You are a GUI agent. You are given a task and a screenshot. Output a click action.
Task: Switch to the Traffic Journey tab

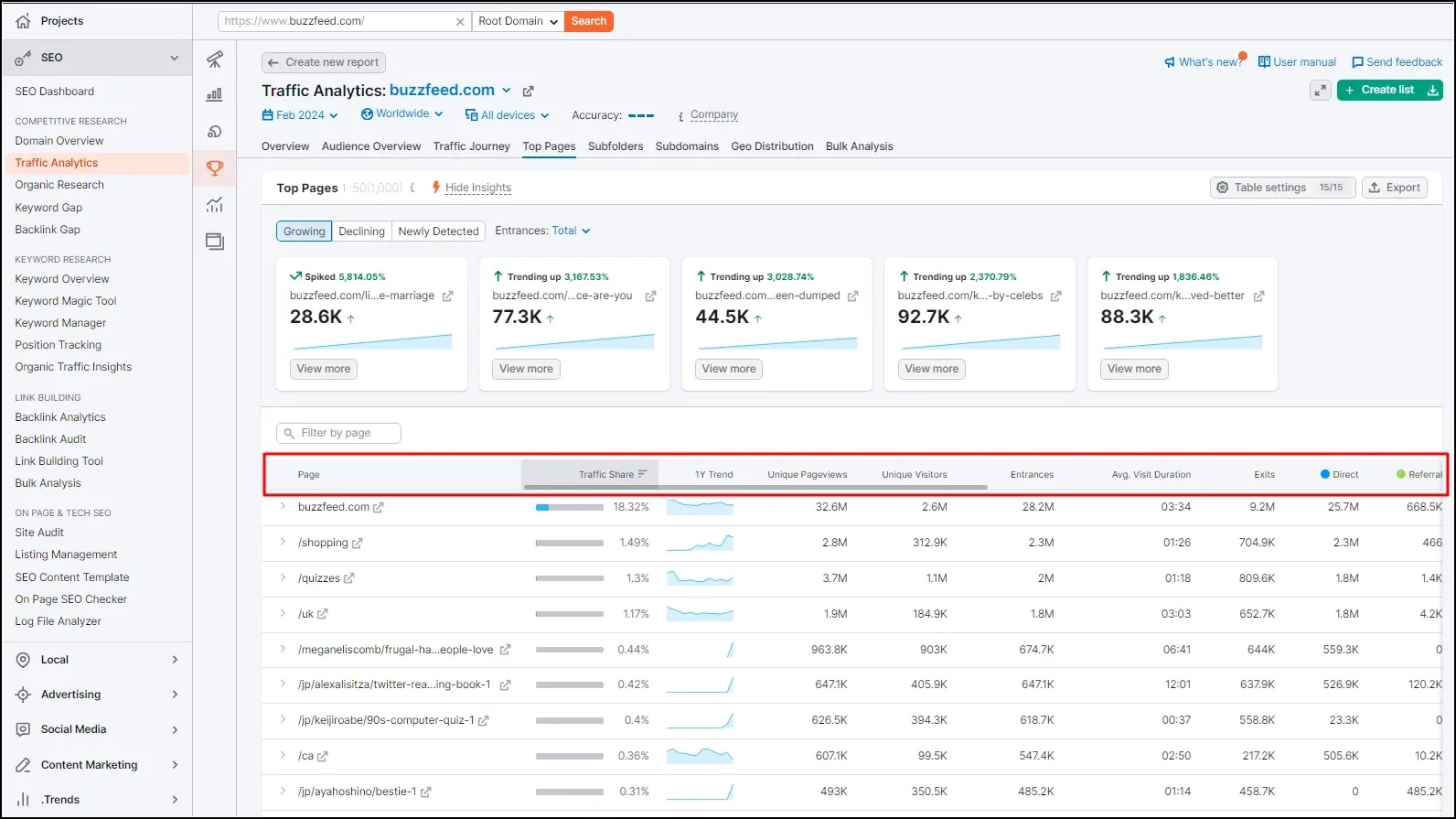472,146
